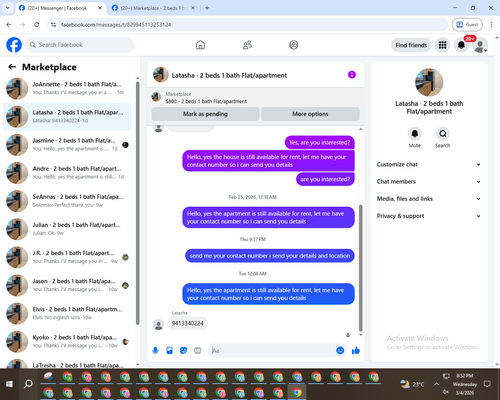
Task: Expand Customize chat section
Action: pyautogui.click(x=429, y=164)
